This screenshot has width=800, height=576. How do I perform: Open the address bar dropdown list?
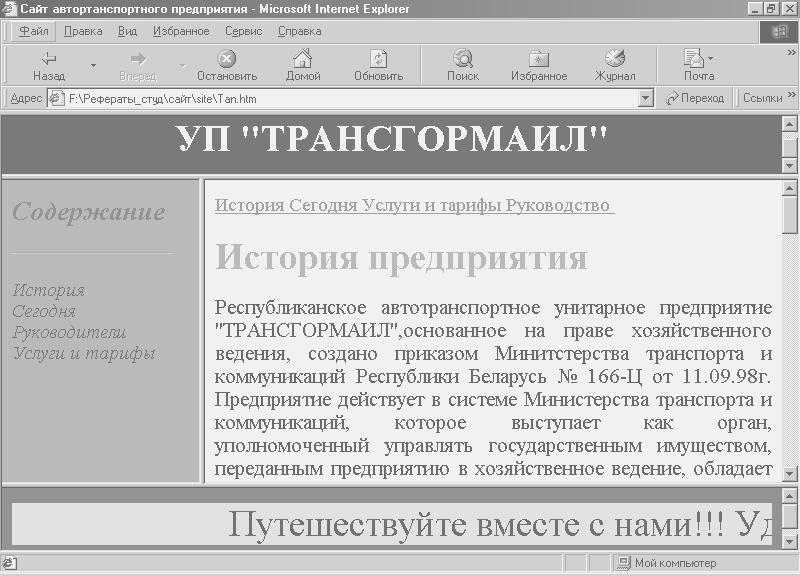[646, 98]
